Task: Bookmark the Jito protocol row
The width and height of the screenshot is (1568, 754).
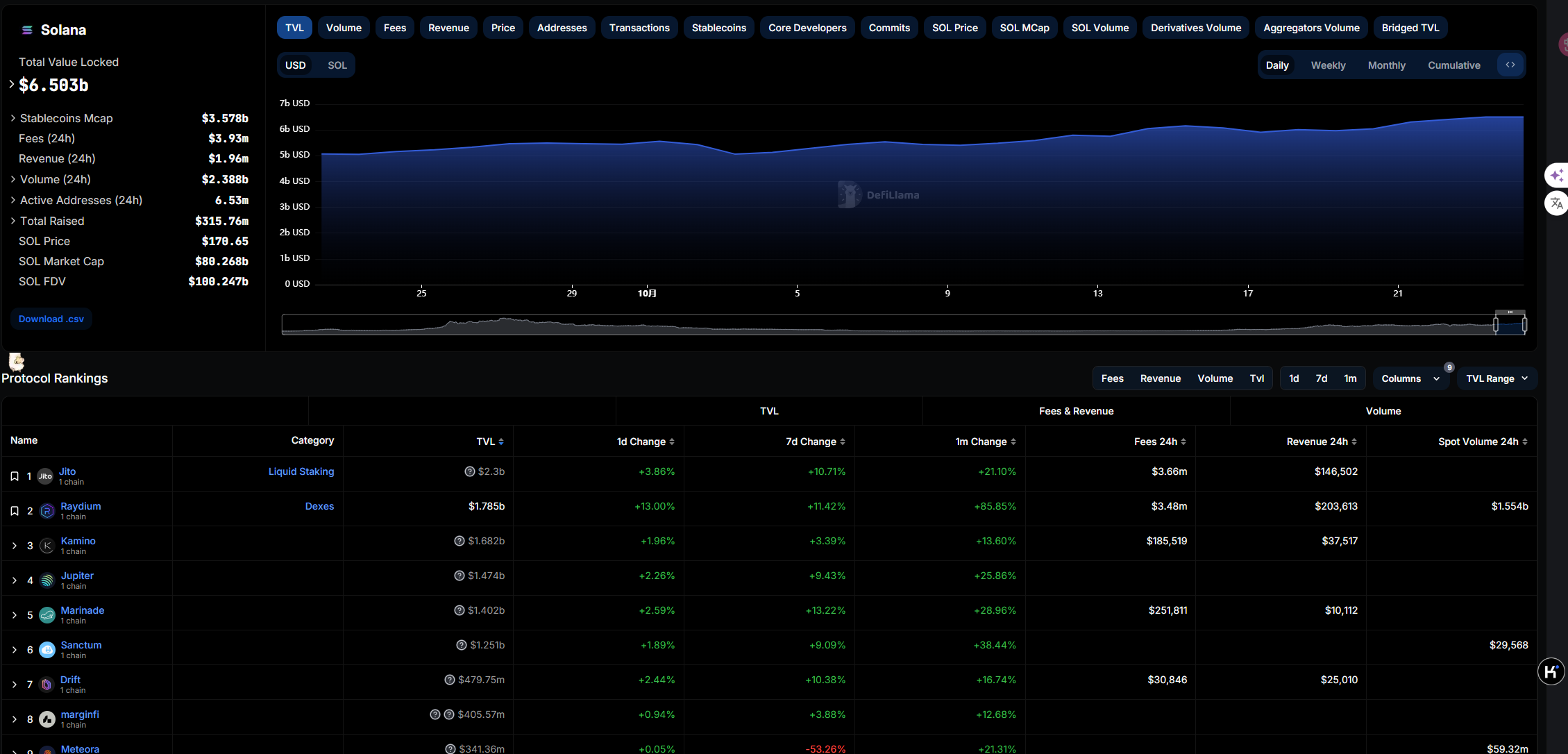Action: coord(15,476)
